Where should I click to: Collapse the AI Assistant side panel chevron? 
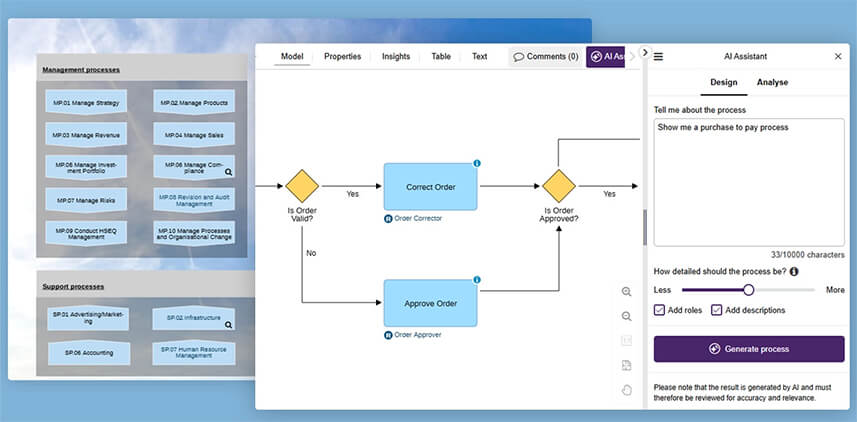pyautogui.click(x=644, y=53)
